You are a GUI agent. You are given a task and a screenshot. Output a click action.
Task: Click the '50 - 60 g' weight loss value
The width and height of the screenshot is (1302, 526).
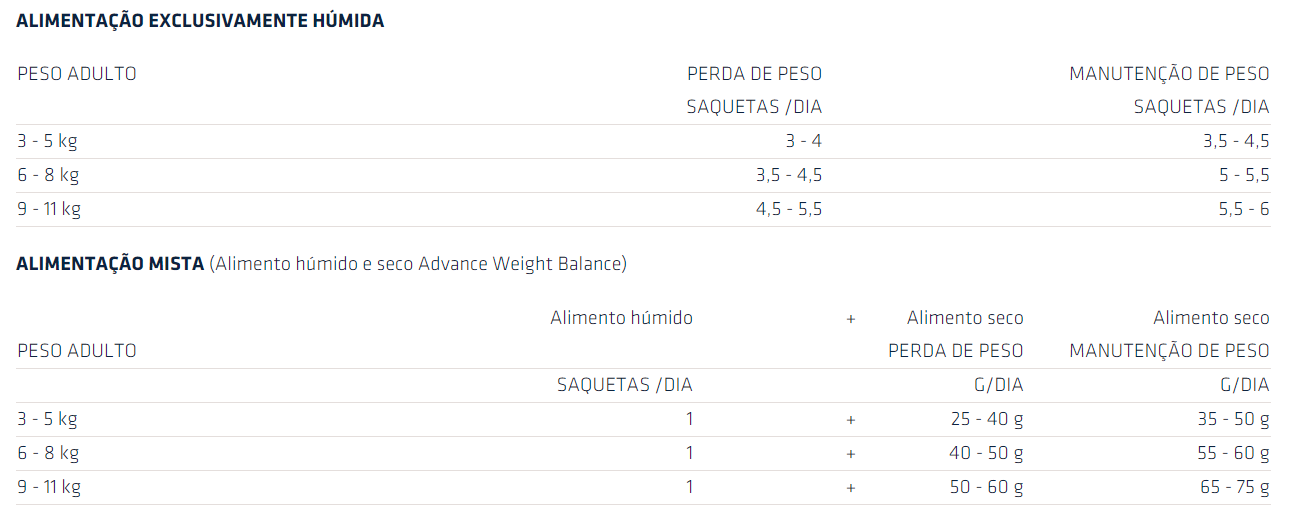(986, 488)
